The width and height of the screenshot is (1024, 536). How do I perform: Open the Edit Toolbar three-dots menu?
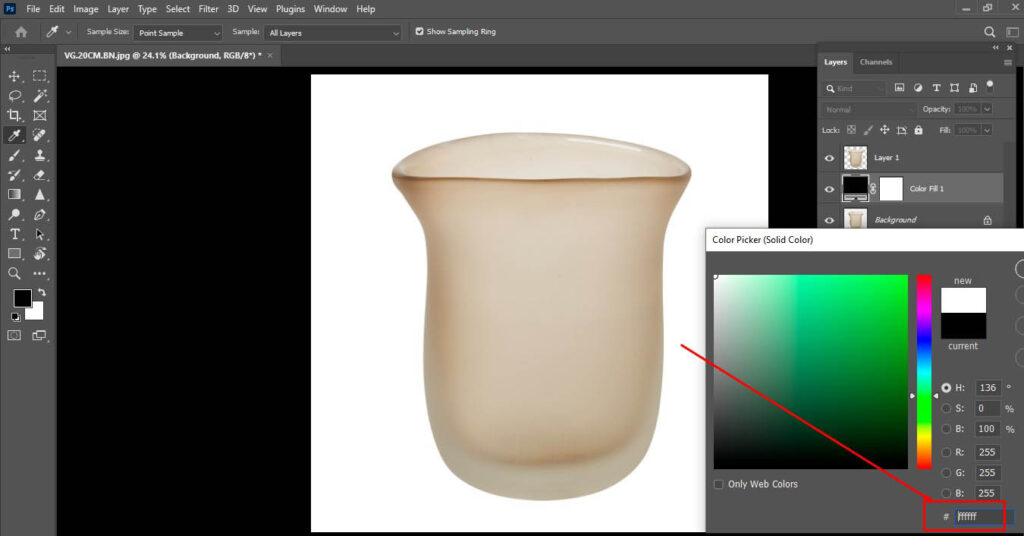[x=40, y=274]
